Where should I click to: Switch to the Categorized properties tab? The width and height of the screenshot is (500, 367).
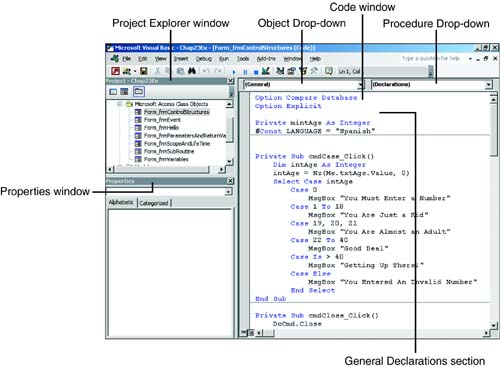[x=154, y=203]
